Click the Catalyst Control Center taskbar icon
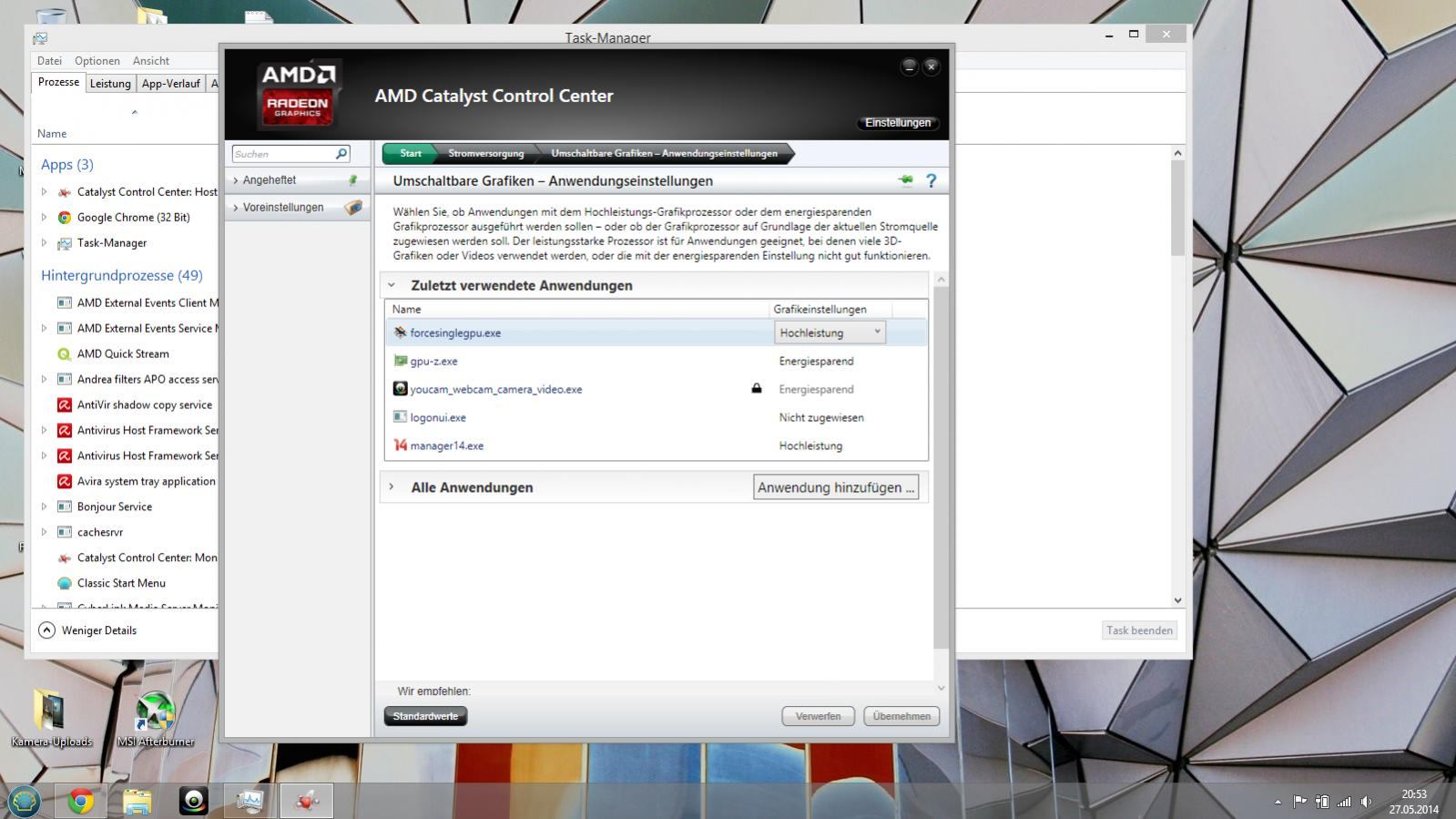This screenshot has height=819, width=1456. tap(307, 801)
